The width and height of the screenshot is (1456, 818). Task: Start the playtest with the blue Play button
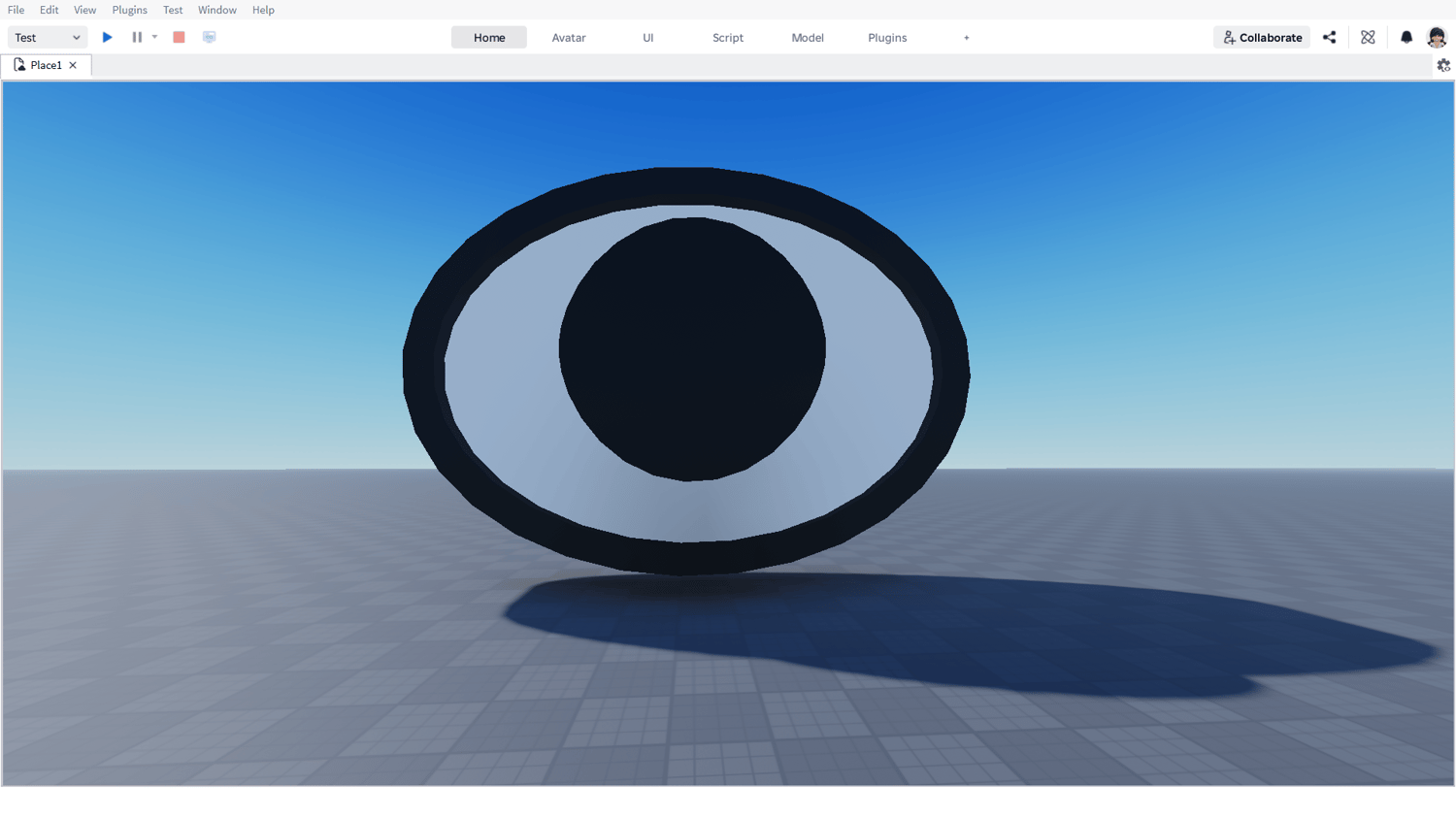tap(108, 37)
